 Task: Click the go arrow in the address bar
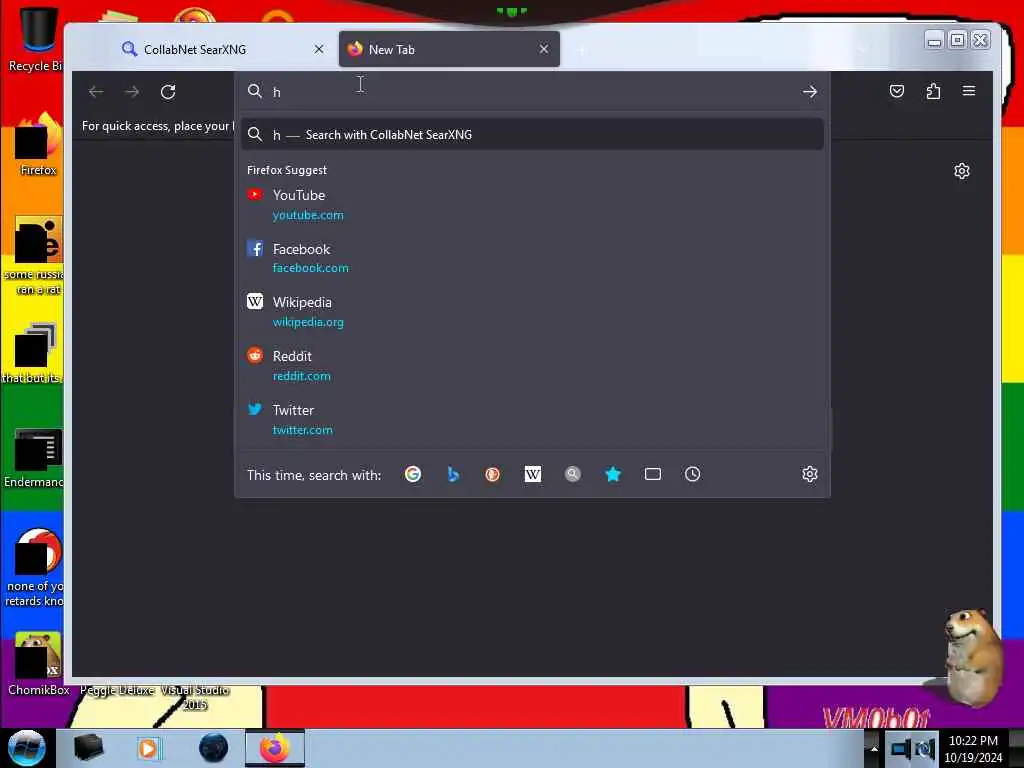[x=810, y=91]
